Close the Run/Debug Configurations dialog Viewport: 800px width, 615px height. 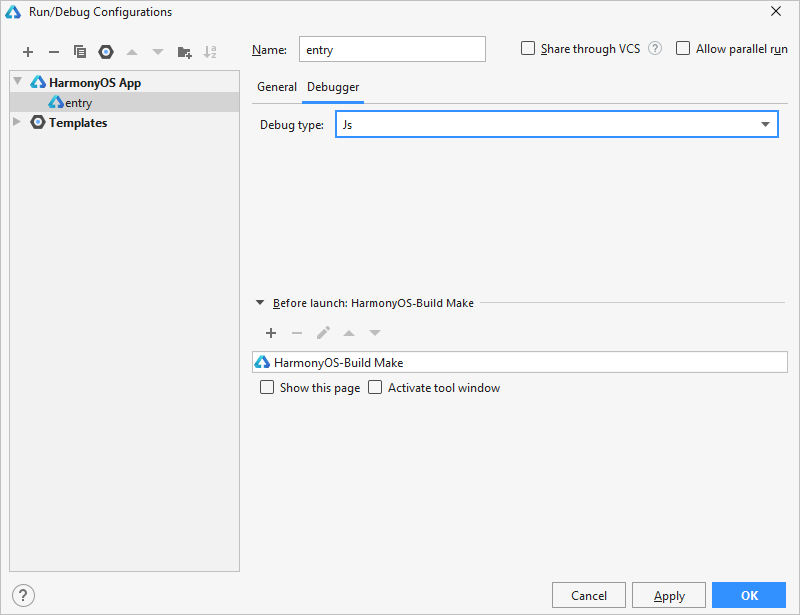(x=776, y=11)
